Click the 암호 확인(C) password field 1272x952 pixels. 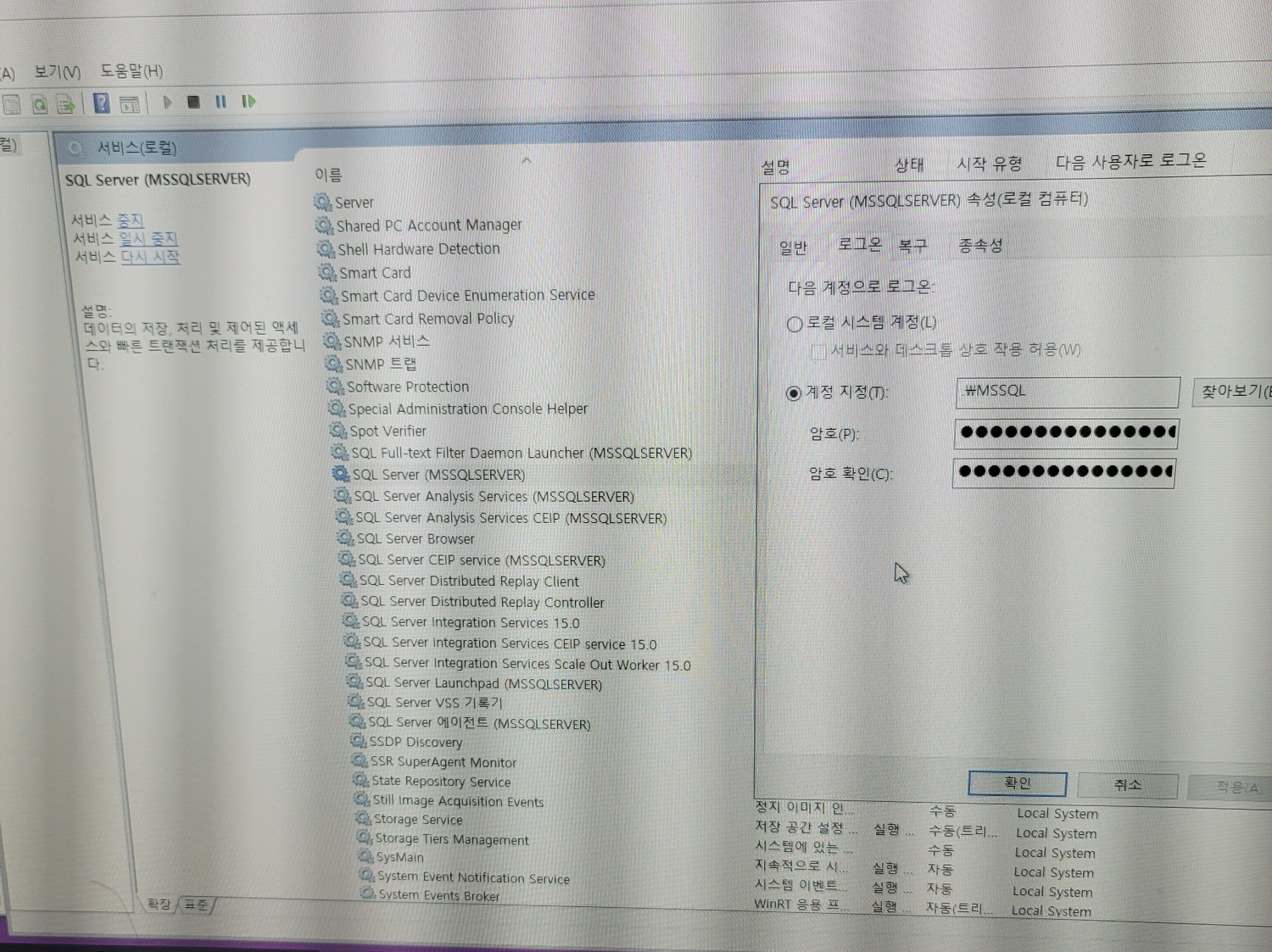pyautogui.click(x=1064, y=472)
